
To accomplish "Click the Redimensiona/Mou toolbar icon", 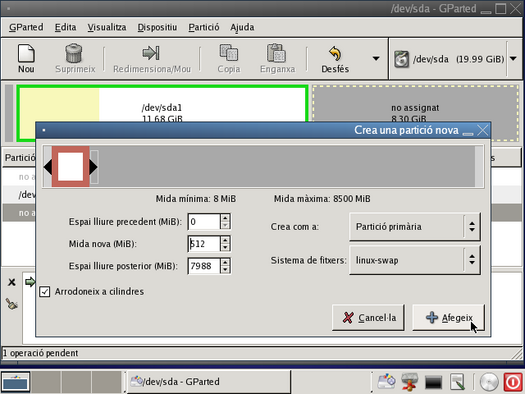I will pyautogui.click(x=151, y=53).
